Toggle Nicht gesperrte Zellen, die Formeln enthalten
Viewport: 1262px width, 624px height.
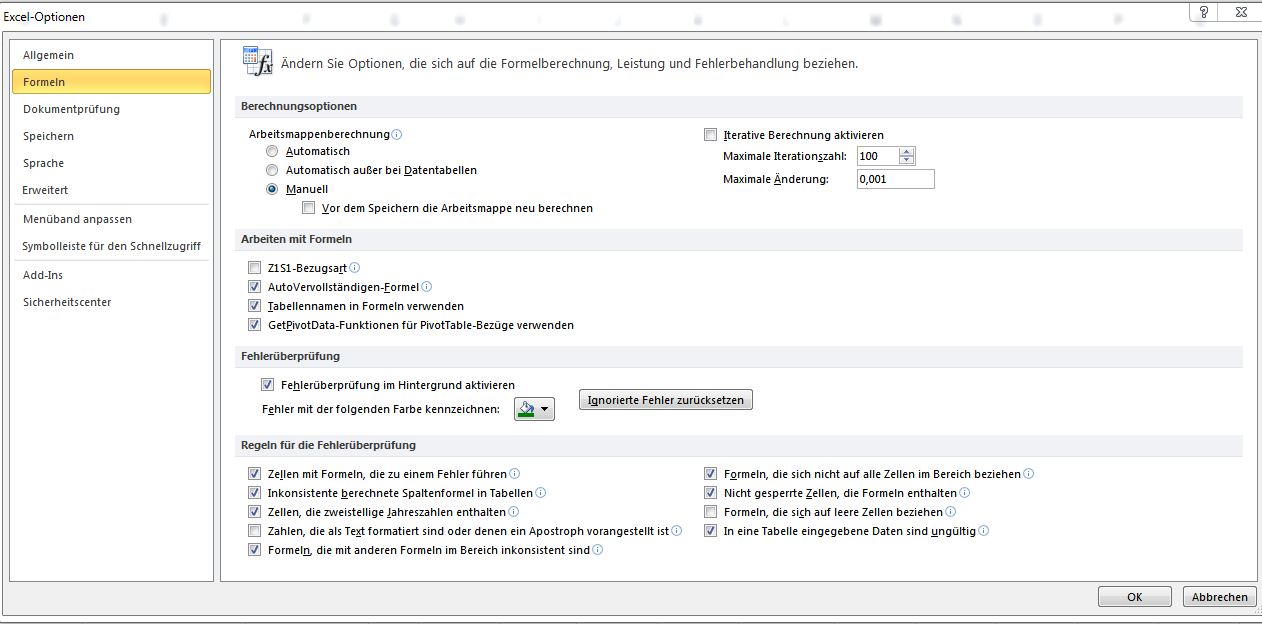pos(711,493)
